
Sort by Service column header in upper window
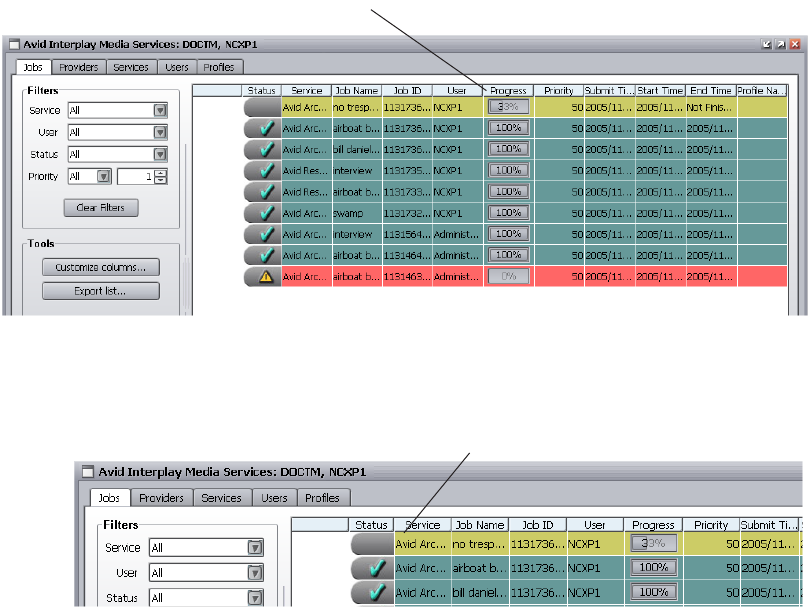pos(307,90)
